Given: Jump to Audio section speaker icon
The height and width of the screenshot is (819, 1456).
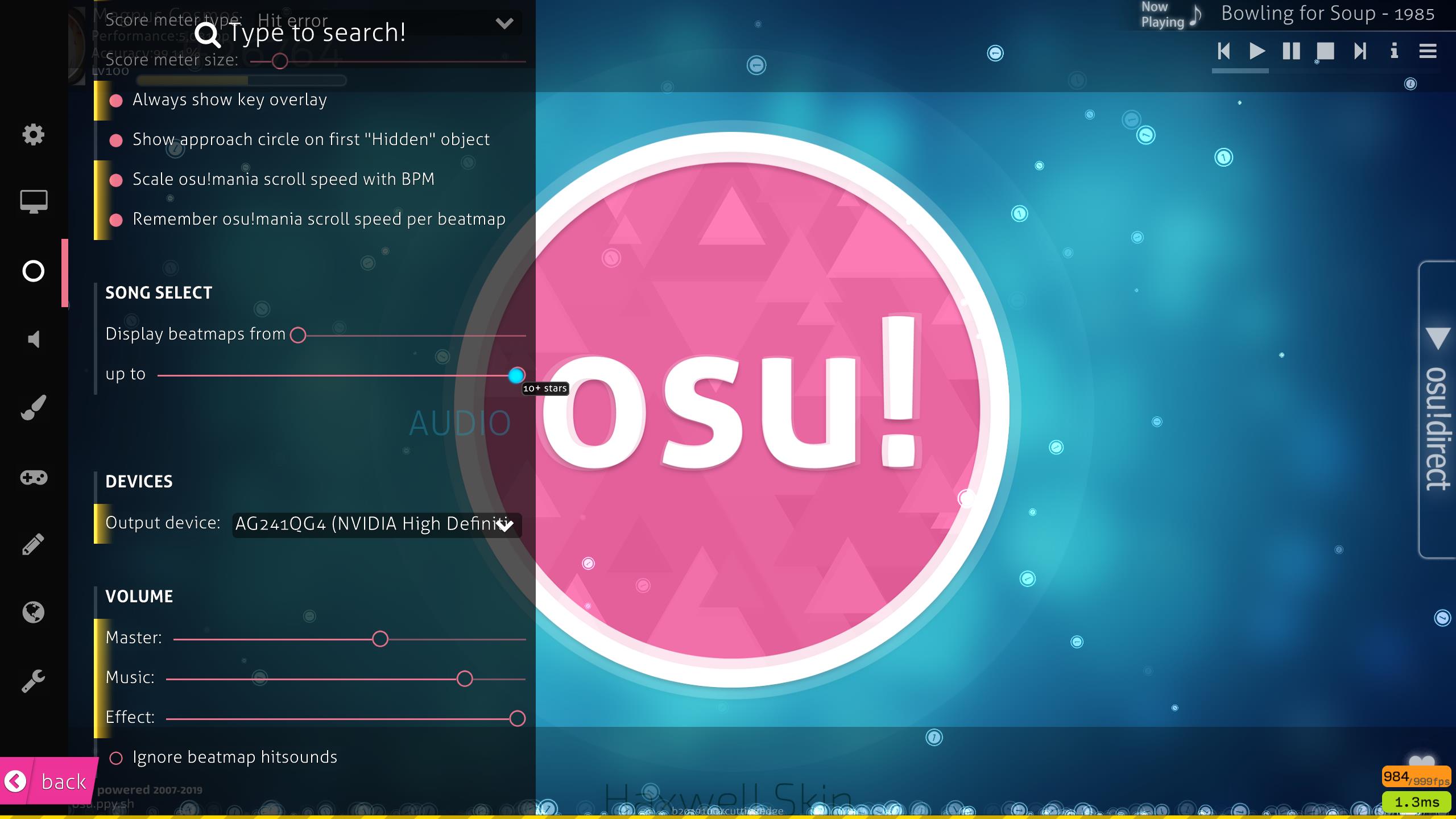Looking at the screenshot, I should [x=34, y=340].
